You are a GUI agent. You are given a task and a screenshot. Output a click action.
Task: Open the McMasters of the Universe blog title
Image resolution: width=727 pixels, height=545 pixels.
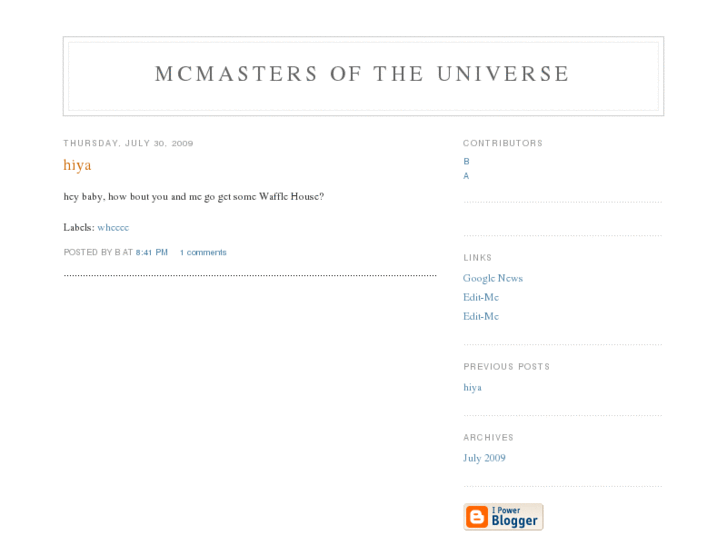(x=362, y=75)
